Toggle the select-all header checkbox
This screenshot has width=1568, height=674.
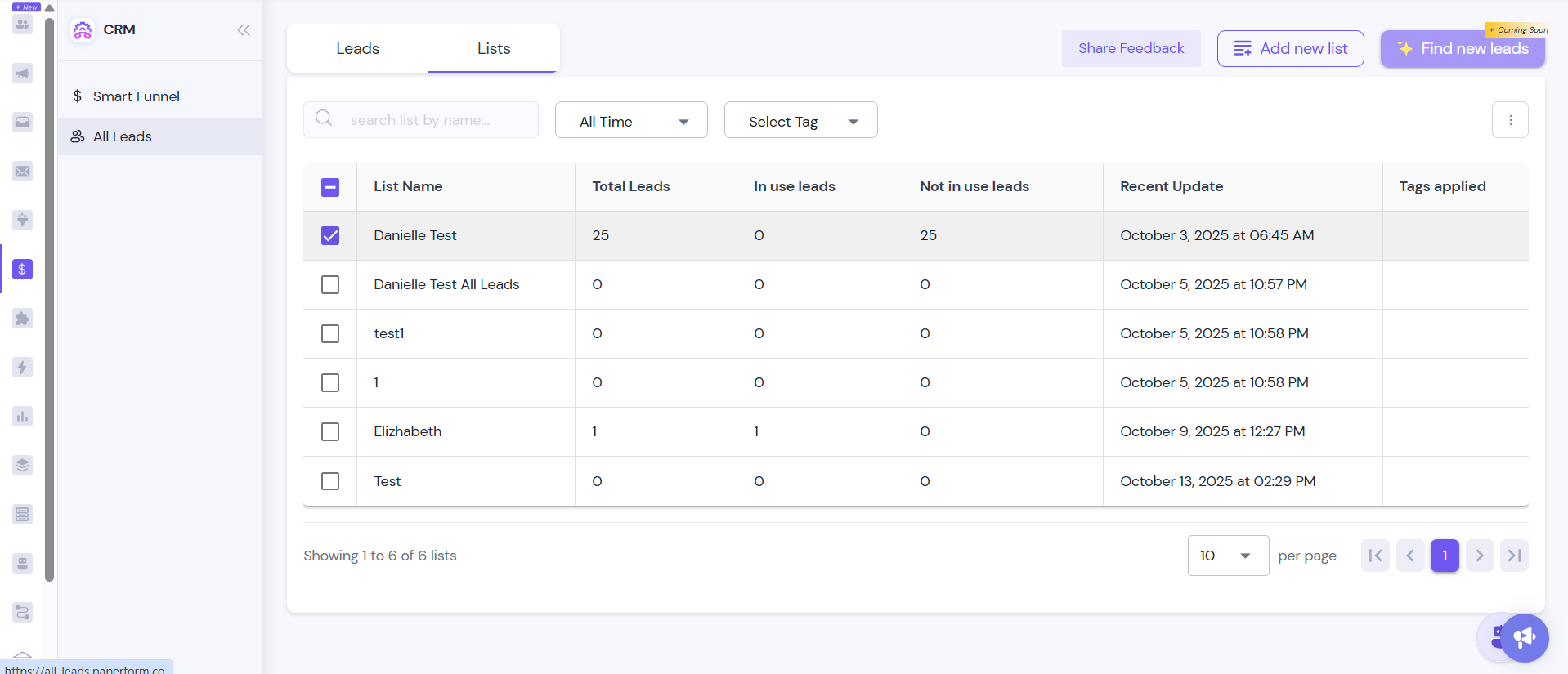(x=330, y=187)
